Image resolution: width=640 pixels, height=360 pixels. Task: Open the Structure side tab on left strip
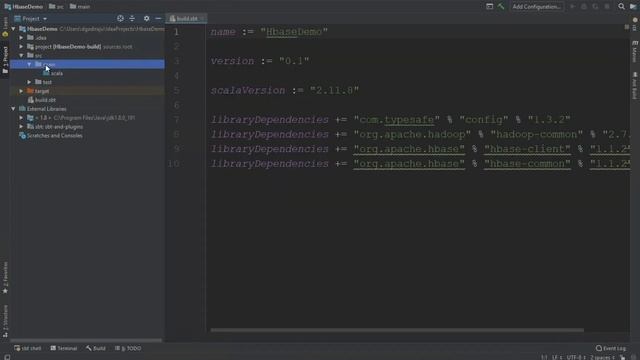coord(5,321)
